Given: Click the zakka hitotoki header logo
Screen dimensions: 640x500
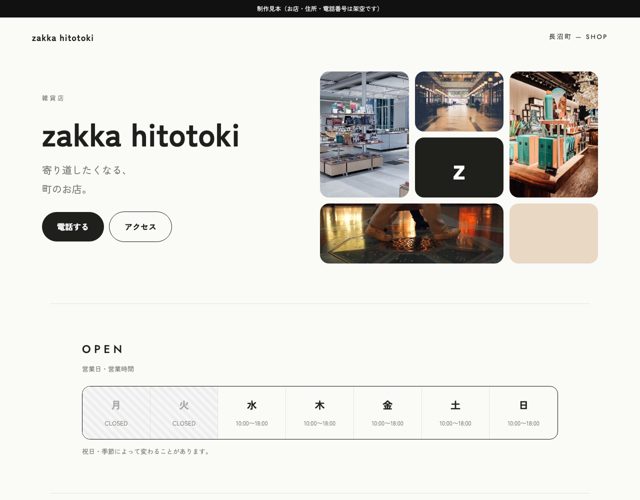Looking at the screenshot, I should tap(62, 38).
